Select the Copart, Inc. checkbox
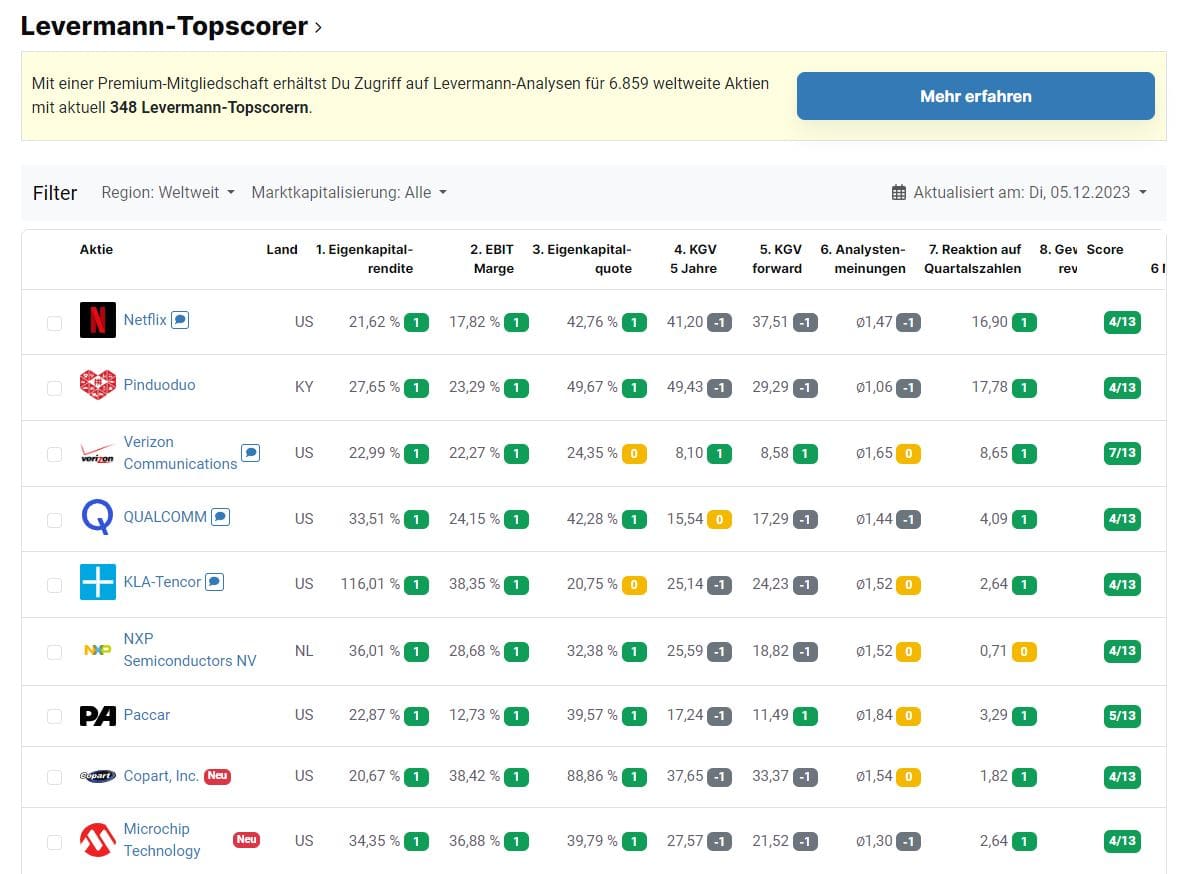 click(x=55, y=776)
